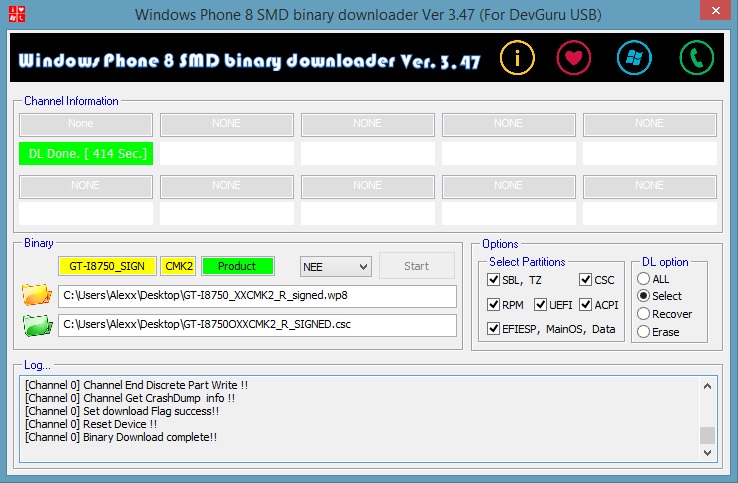Click the log scroll up arrow
Viewport: 738px width, 483px height.
(x=707, y=386)
